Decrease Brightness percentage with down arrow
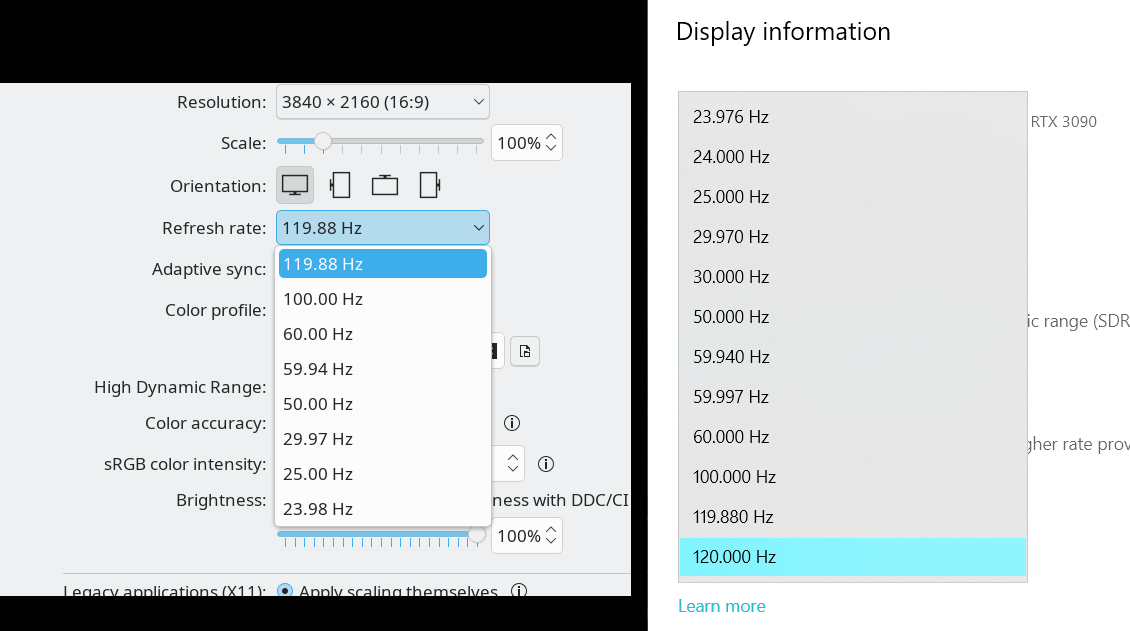This screenshot has height=631, width=1130. tap(551, 542)
